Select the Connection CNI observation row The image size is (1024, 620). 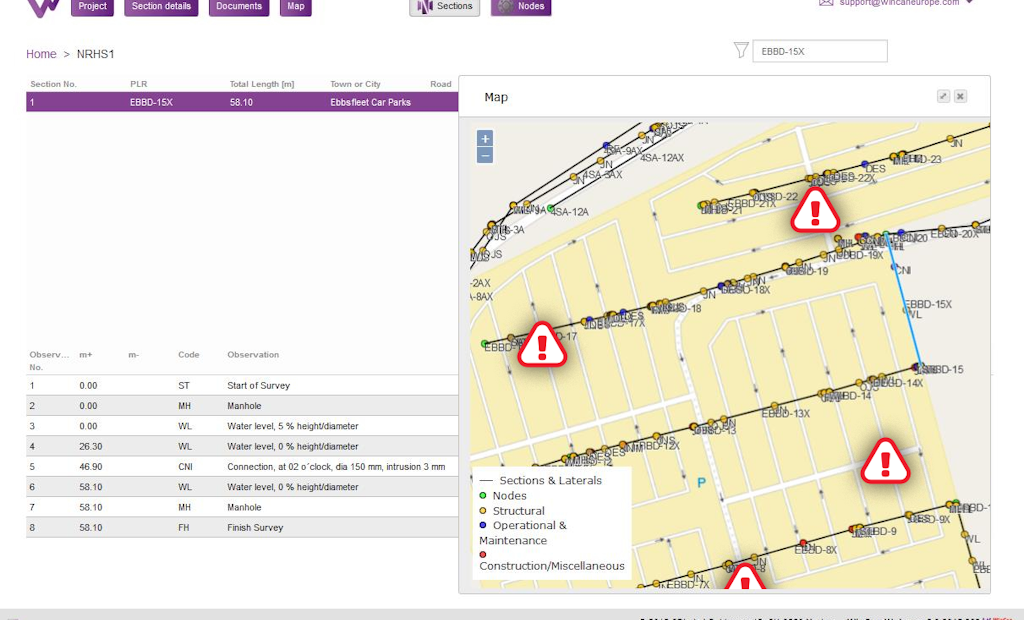pyautogui.click(x=242, y=466)
